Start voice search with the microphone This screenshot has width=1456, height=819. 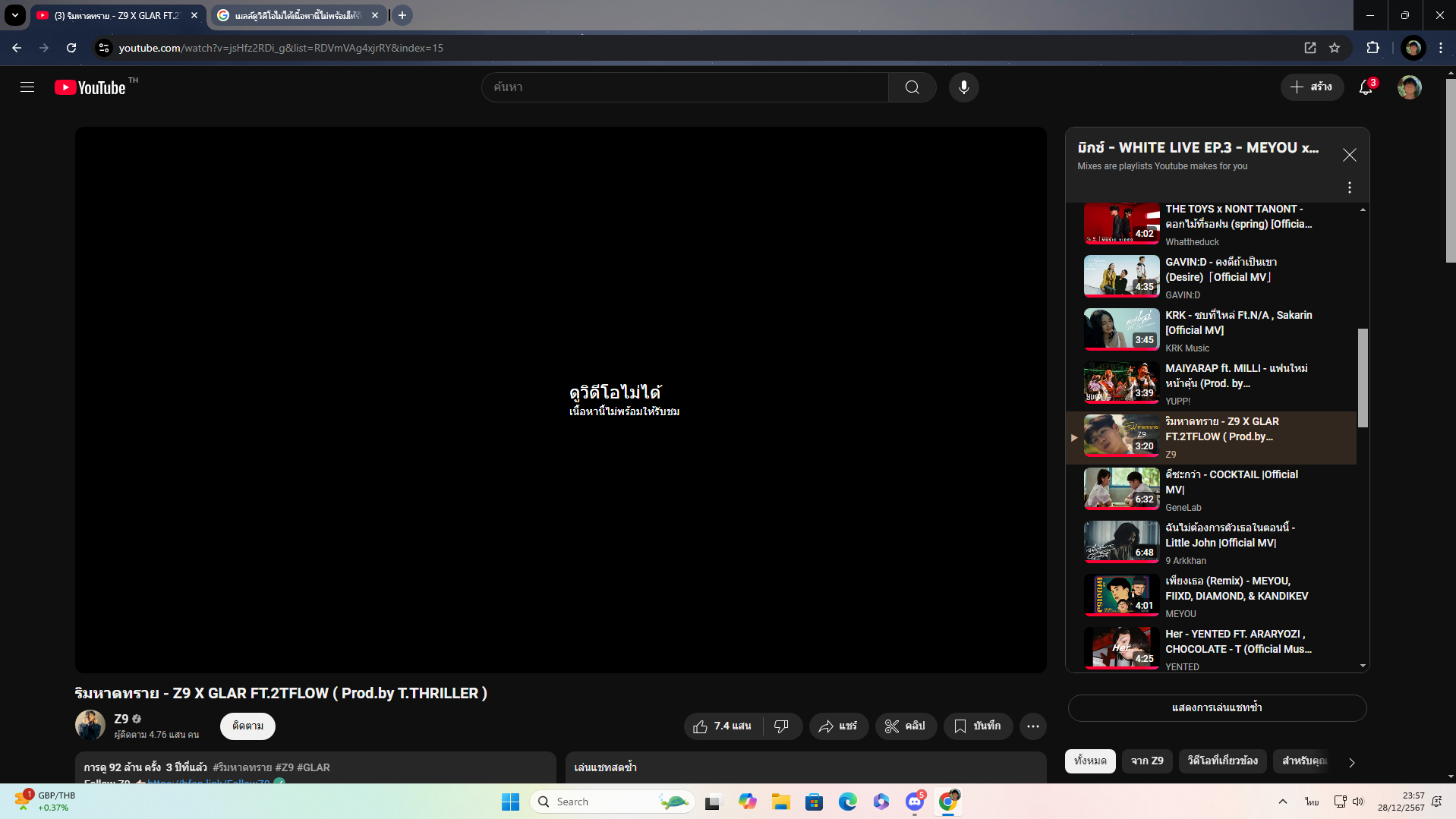[x=963, y=87]
